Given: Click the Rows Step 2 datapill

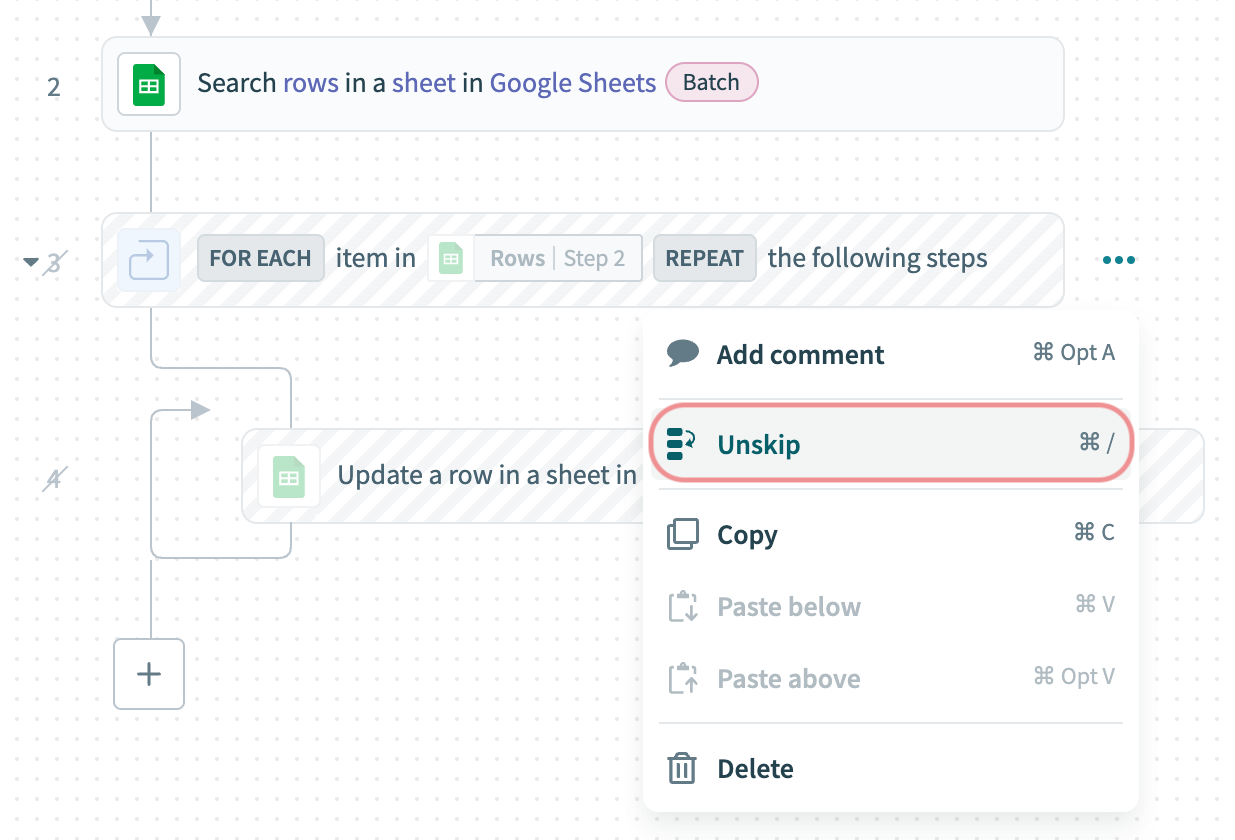Looking at the screenshot, I should pos(535,259).
